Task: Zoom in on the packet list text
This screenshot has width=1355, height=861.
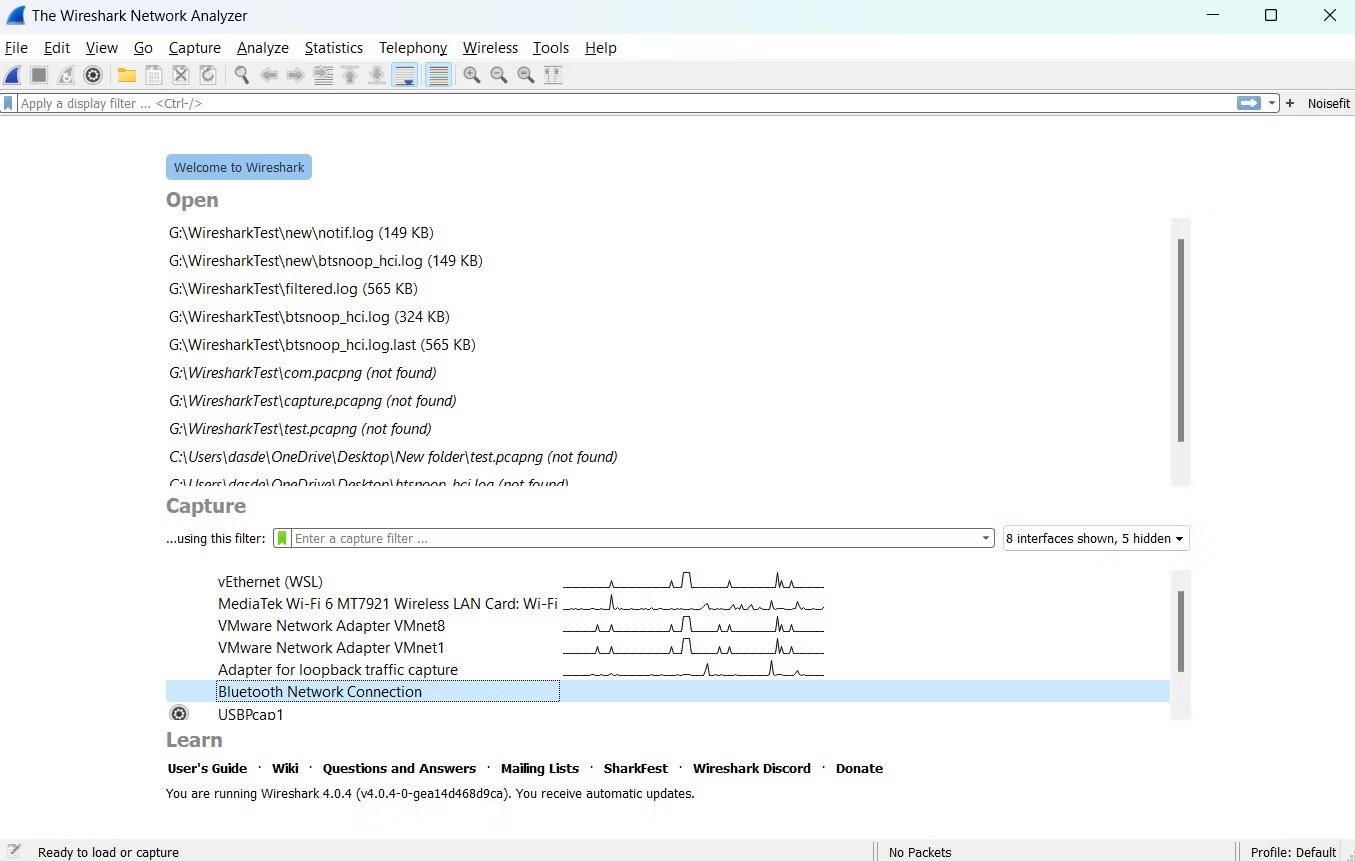Action: [x=472, y=74]
